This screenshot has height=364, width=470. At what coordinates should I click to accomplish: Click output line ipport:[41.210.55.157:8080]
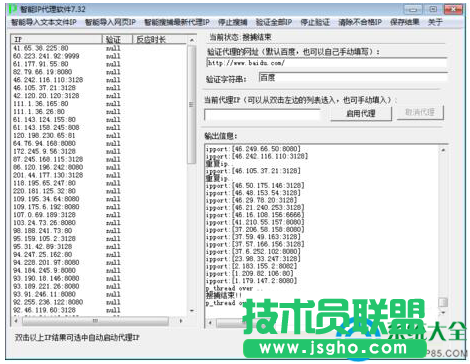255,222
